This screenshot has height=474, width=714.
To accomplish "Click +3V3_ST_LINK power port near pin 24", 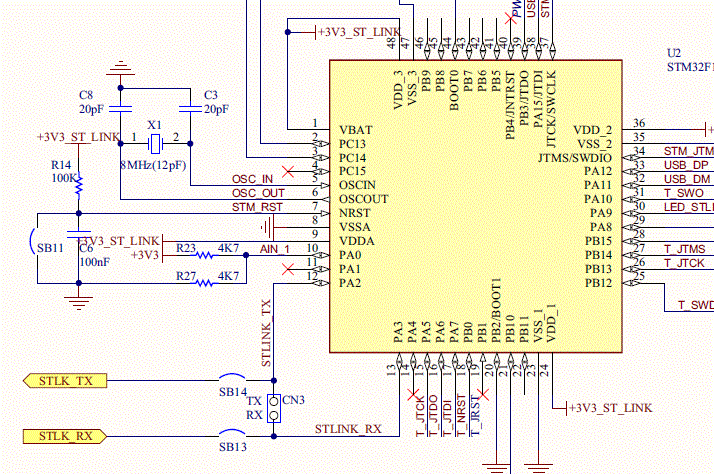I will pos(610,408).
